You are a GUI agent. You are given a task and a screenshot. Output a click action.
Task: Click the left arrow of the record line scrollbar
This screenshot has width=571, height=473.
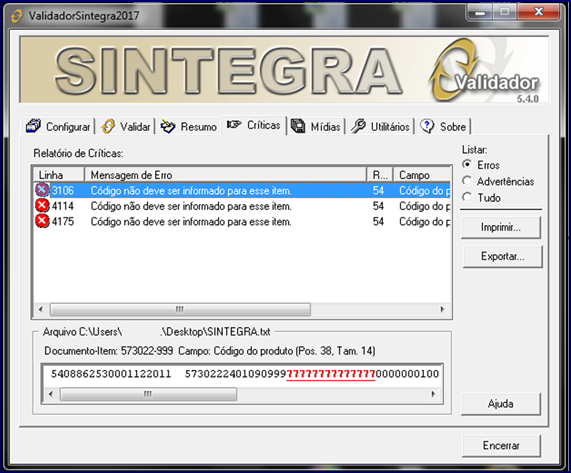point(51,394)
